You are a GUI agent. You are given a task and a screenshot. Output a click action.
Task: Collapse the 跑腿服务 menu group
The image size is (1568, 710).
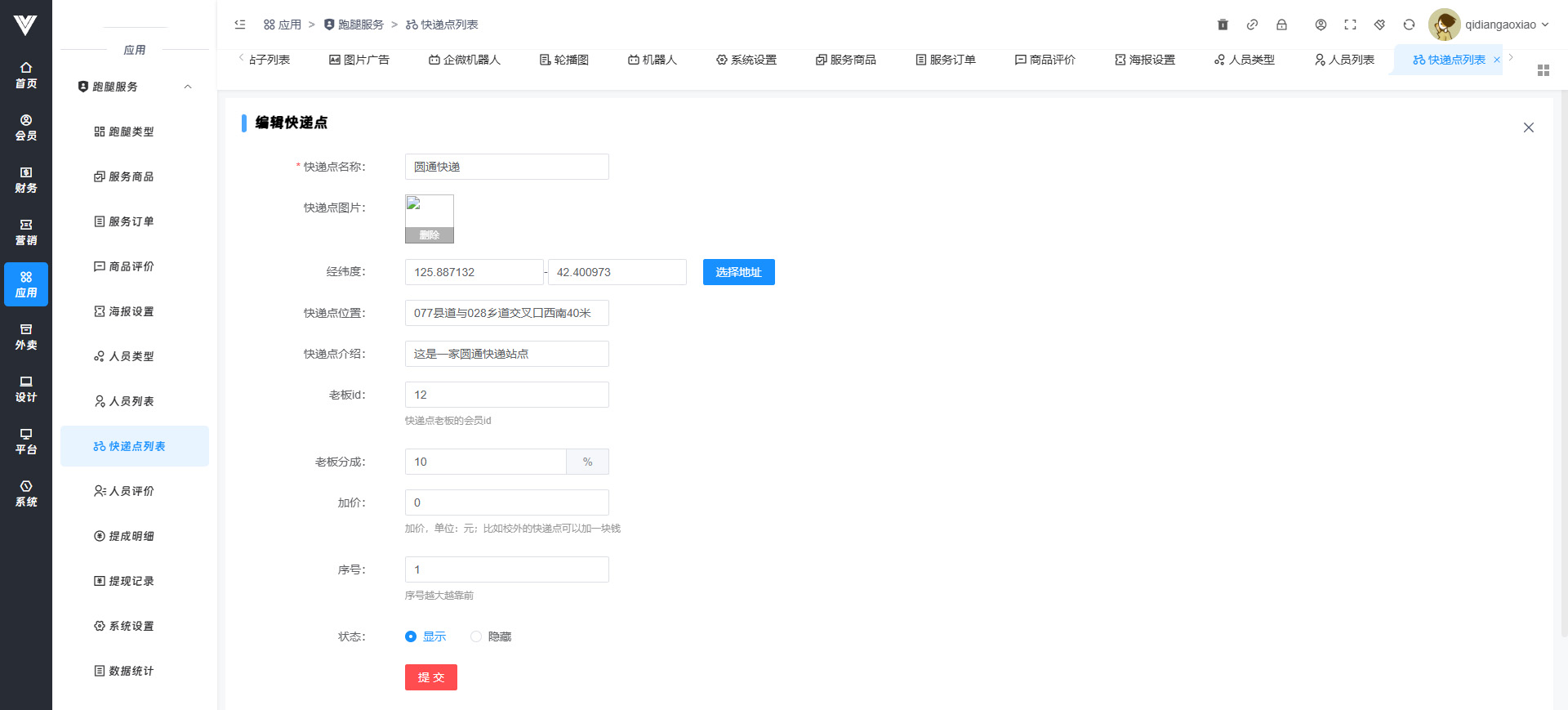(188, 87)
